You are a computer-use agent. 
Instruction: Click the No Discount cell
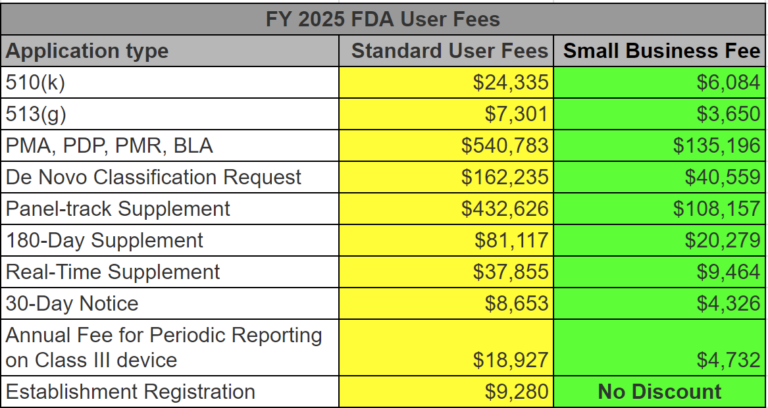click(x=659, y=391)
